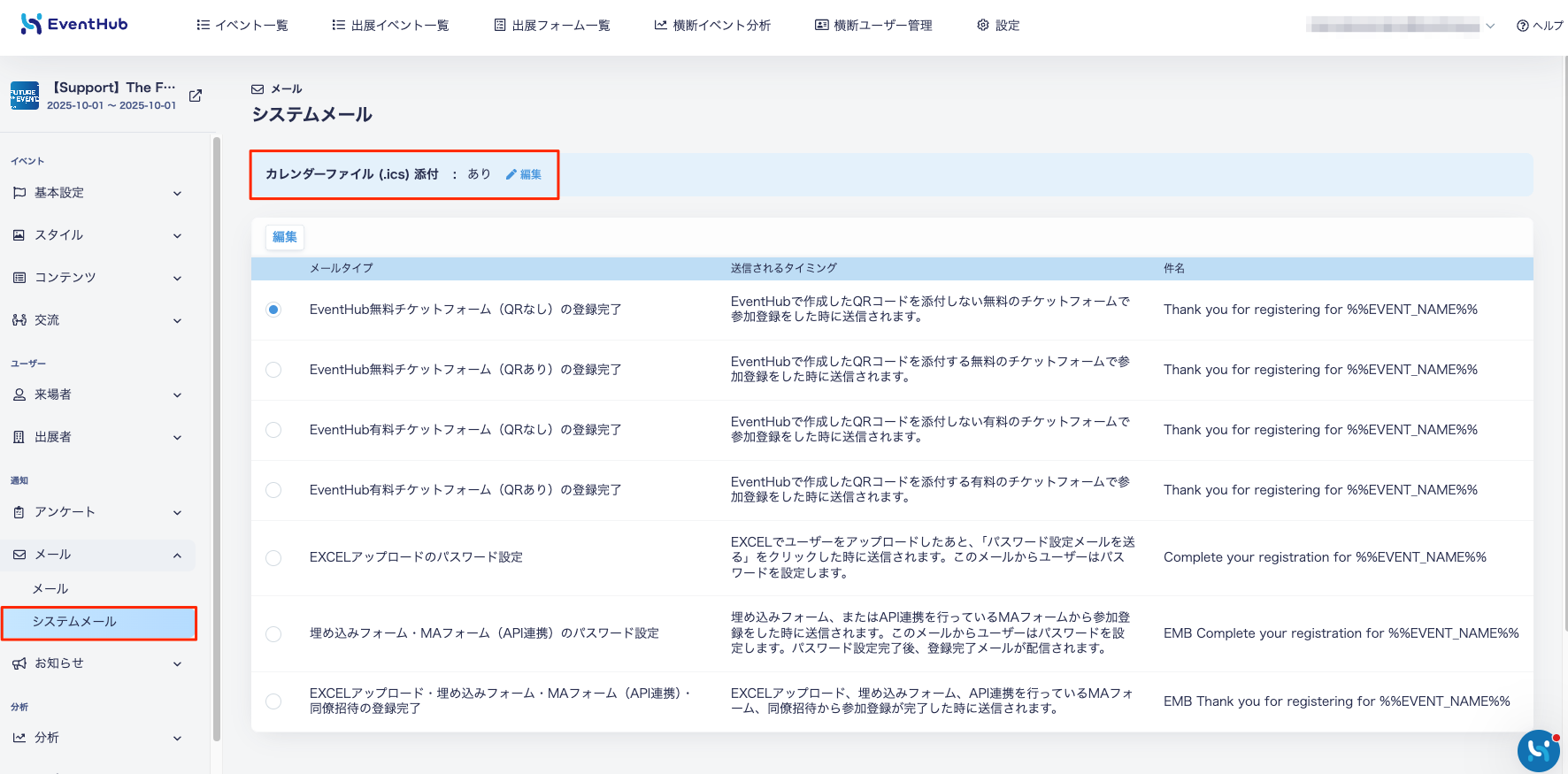1568x774 pixels.
Task: Open event page via external link icon
Action: [x=196, y=96]
